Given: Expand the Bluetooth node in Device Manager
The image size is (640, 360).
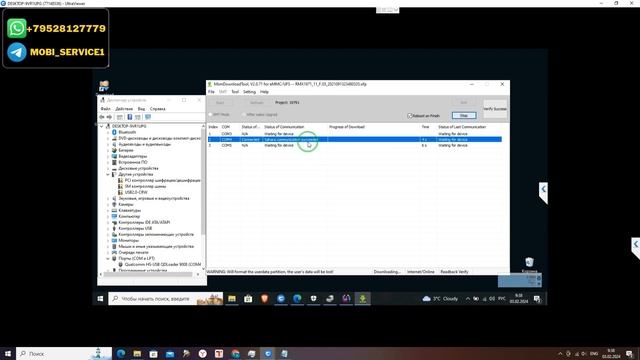Looking at the screenshot, I should click(108, 132).
